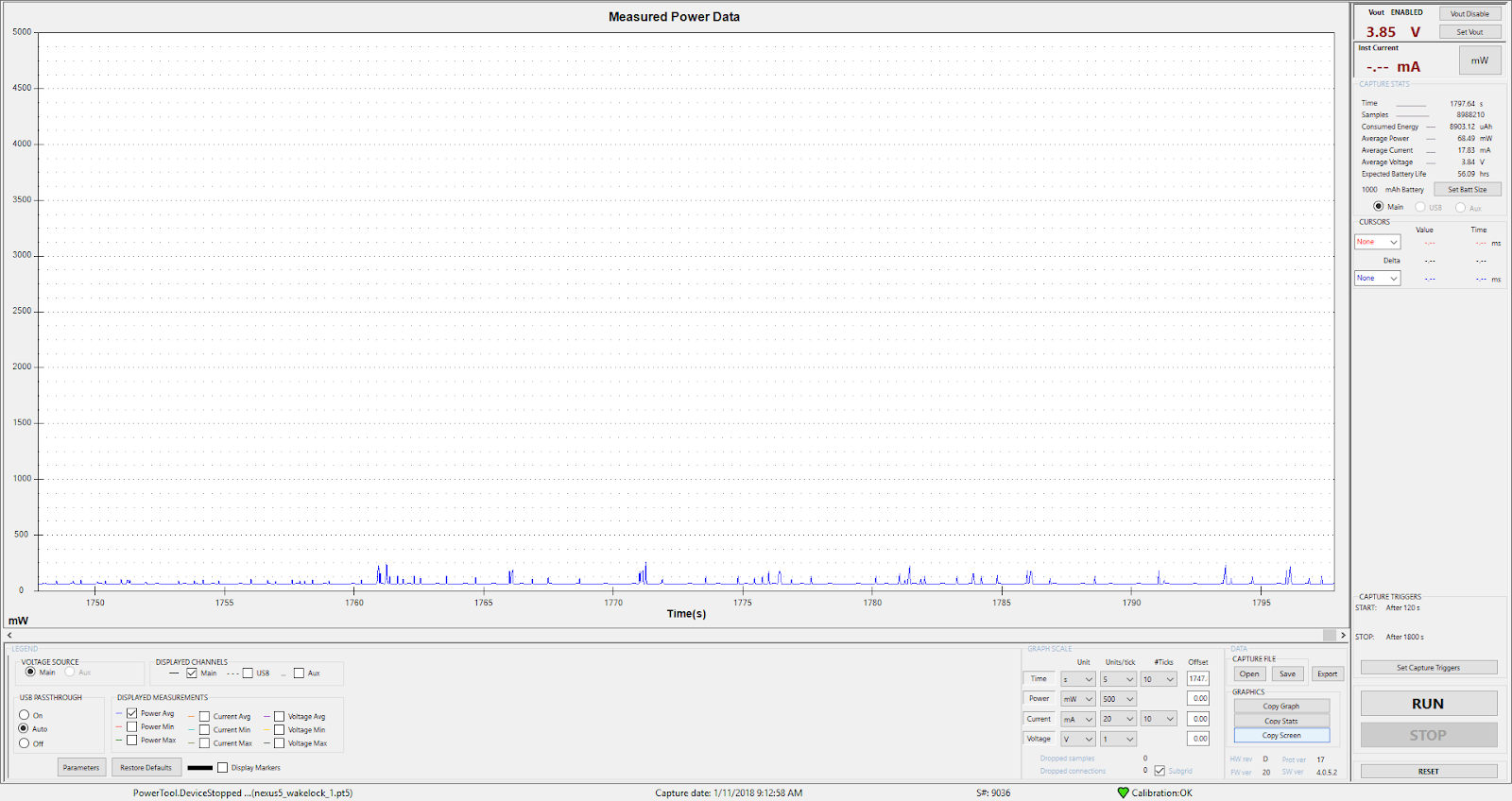Viewport: 1512px width, 801px height.
Task: Enable the Power Min measurement checkbox
Action: [x=132, y=726]
